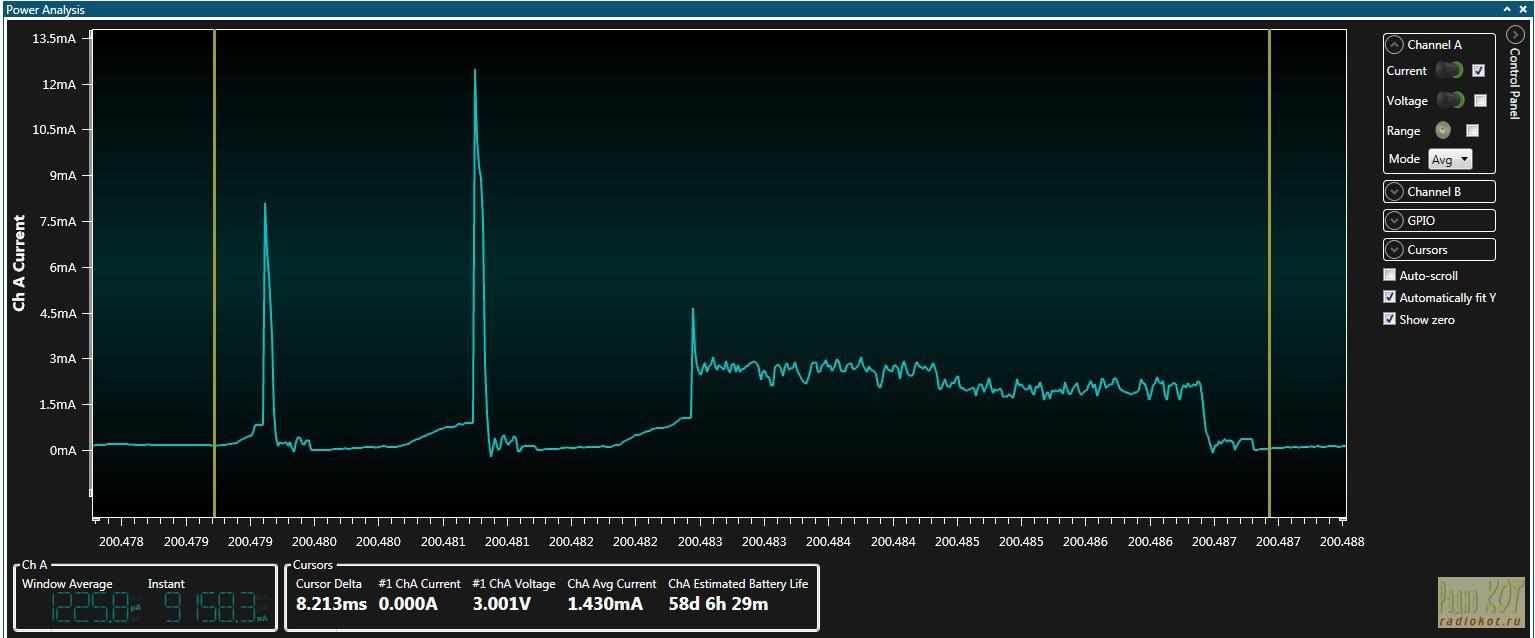The image size is (1535, 638).
Task: Close the Power Analysis panel
Action: pos(1523,9)
